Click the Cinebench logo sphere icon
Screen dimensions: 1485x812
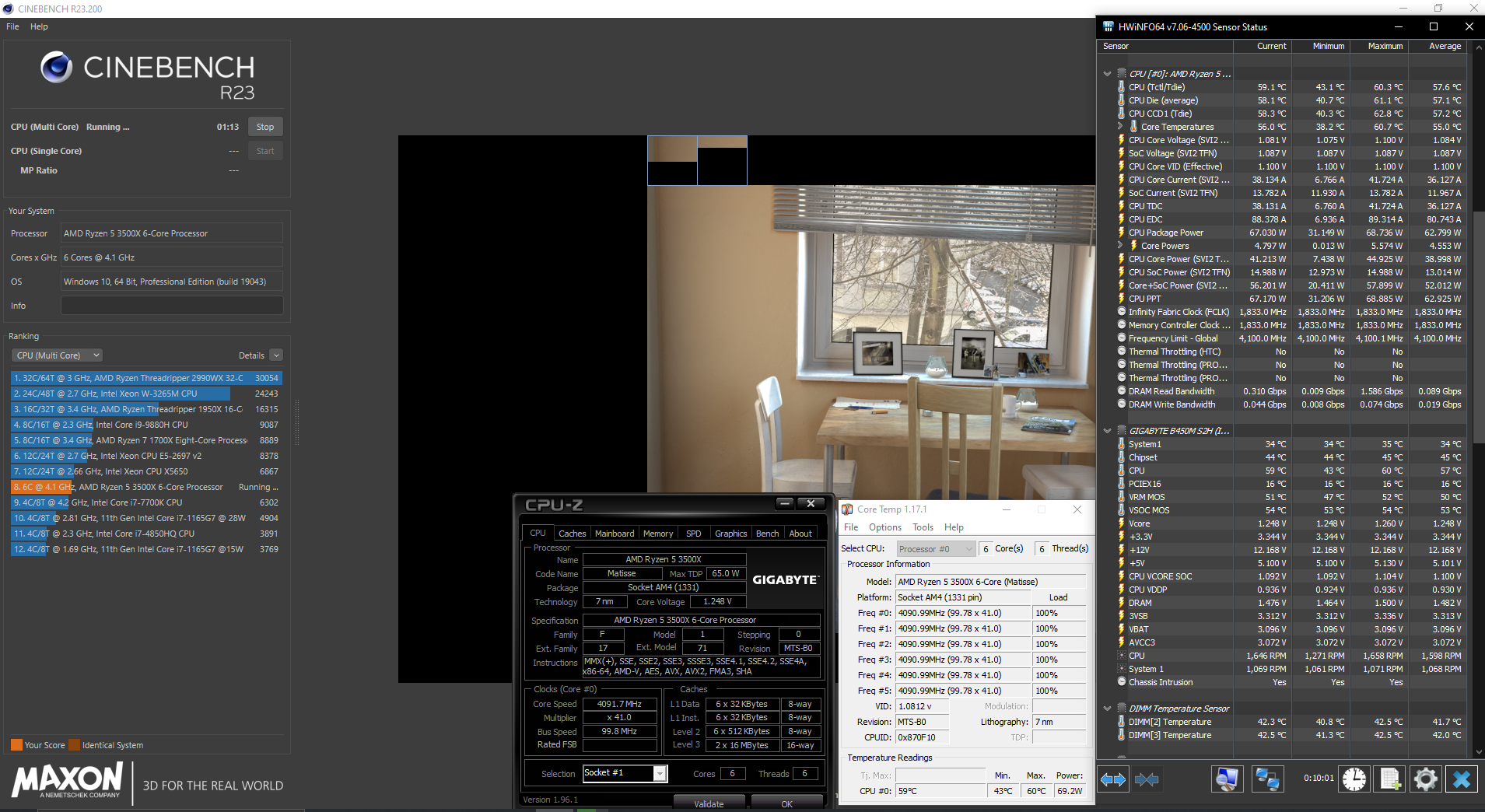pos(56,67)
